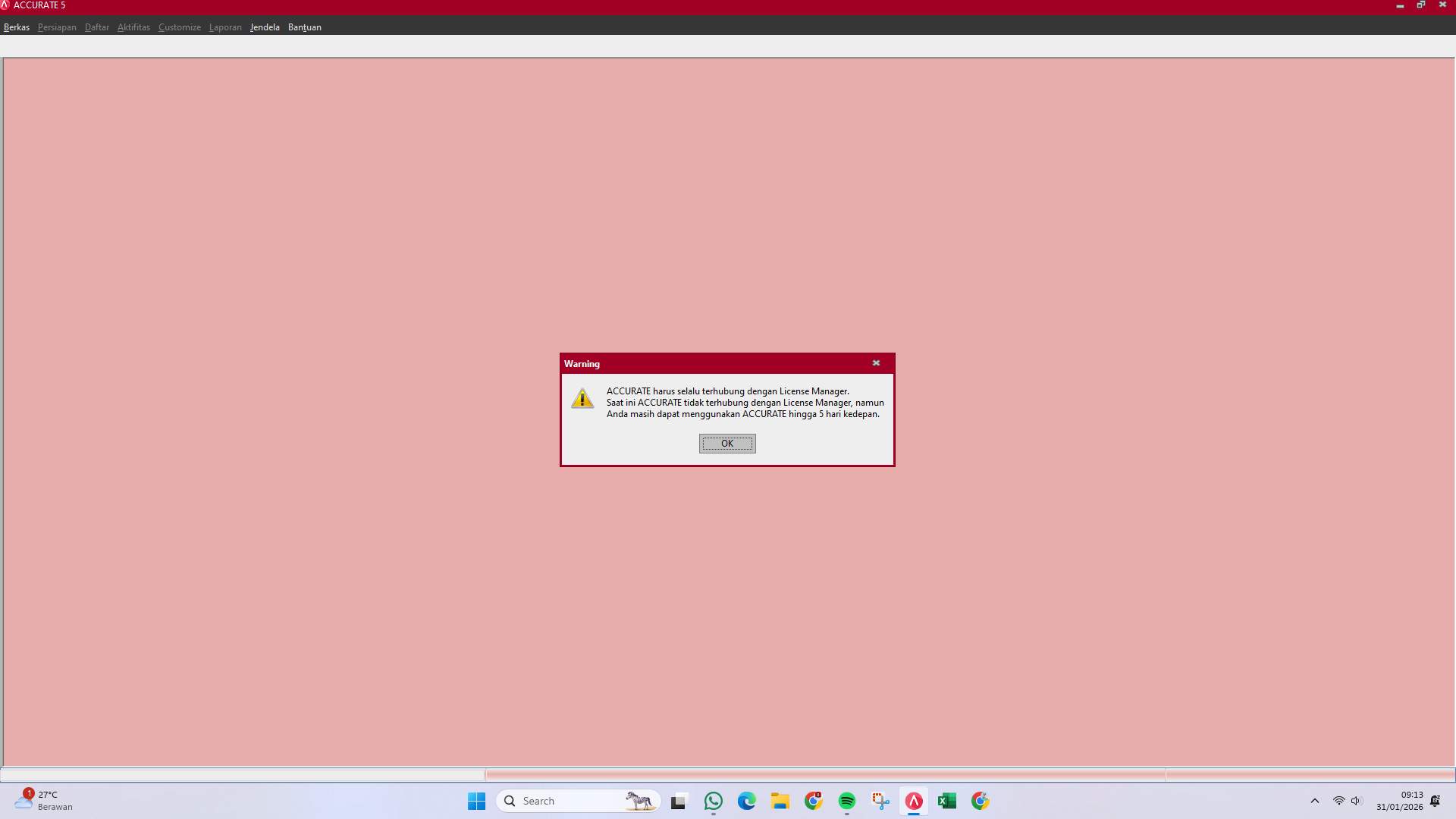Open the Berkas menu
The image size is (1456, 819).
point(16,27)
